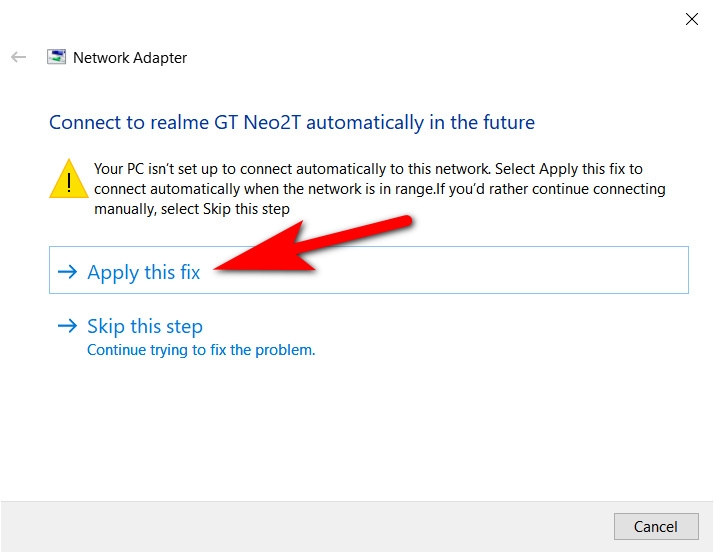The image size is (714, 553).
Task: Close the troubleshooter with the X
Action: (x=690, y=18)
